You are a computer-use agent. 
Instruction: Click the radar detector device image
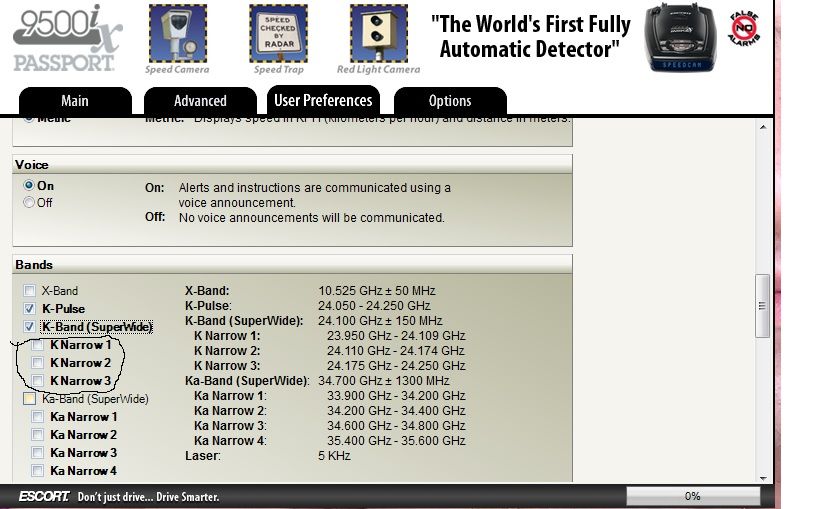click(x=682, y=37)
